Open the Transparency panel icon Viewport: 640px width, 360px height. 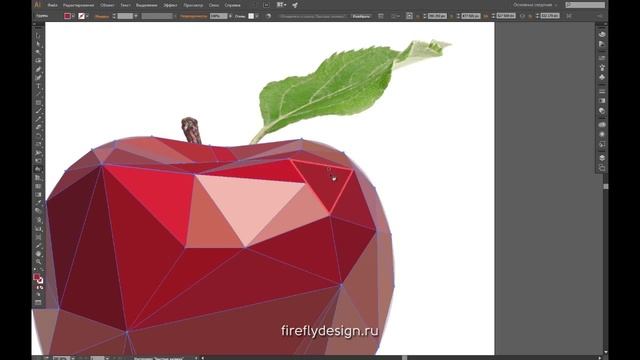point(602,111)
